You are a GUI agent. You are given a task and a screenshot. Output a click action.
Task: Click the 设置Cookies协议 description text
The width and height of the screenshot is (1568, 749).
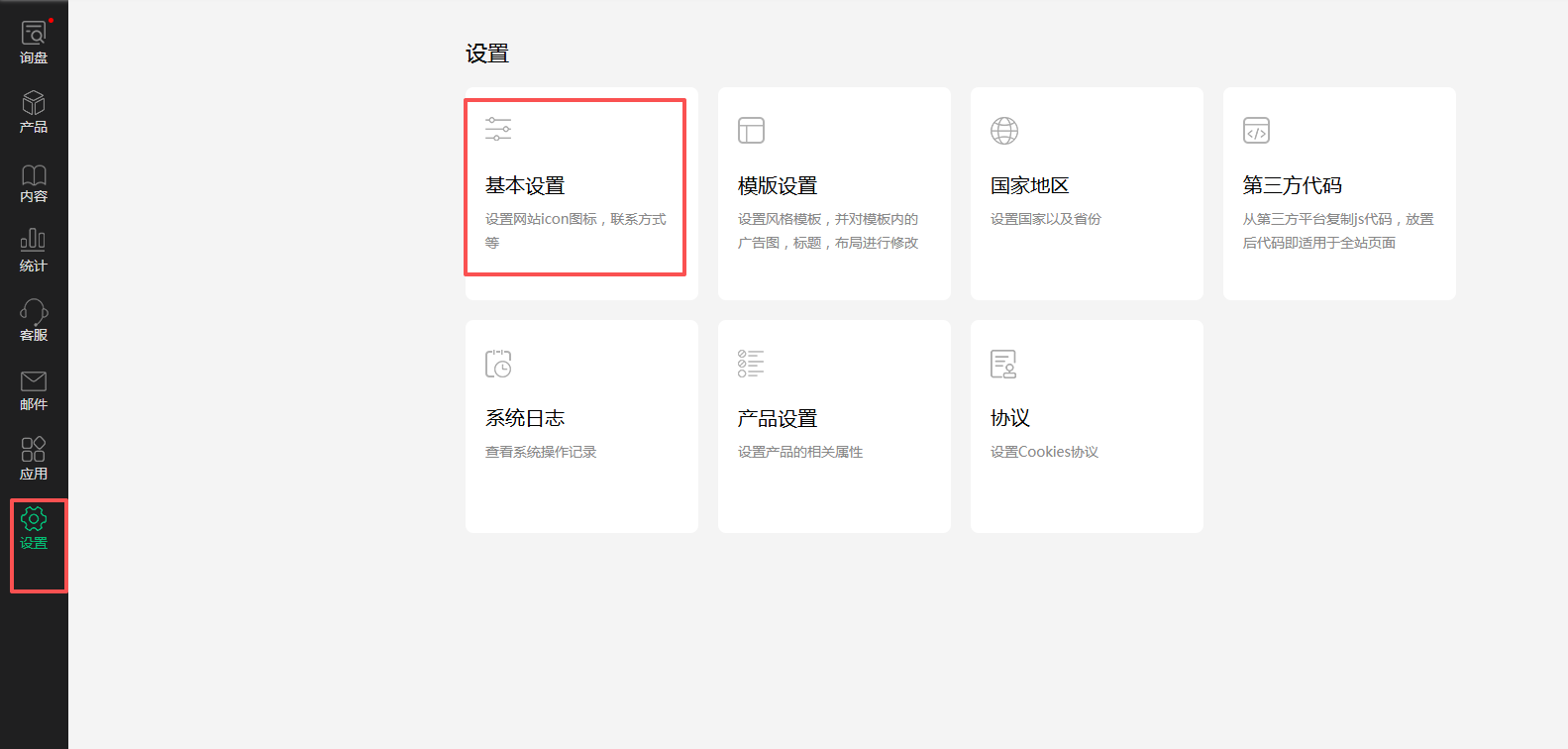coord(1044,452)
